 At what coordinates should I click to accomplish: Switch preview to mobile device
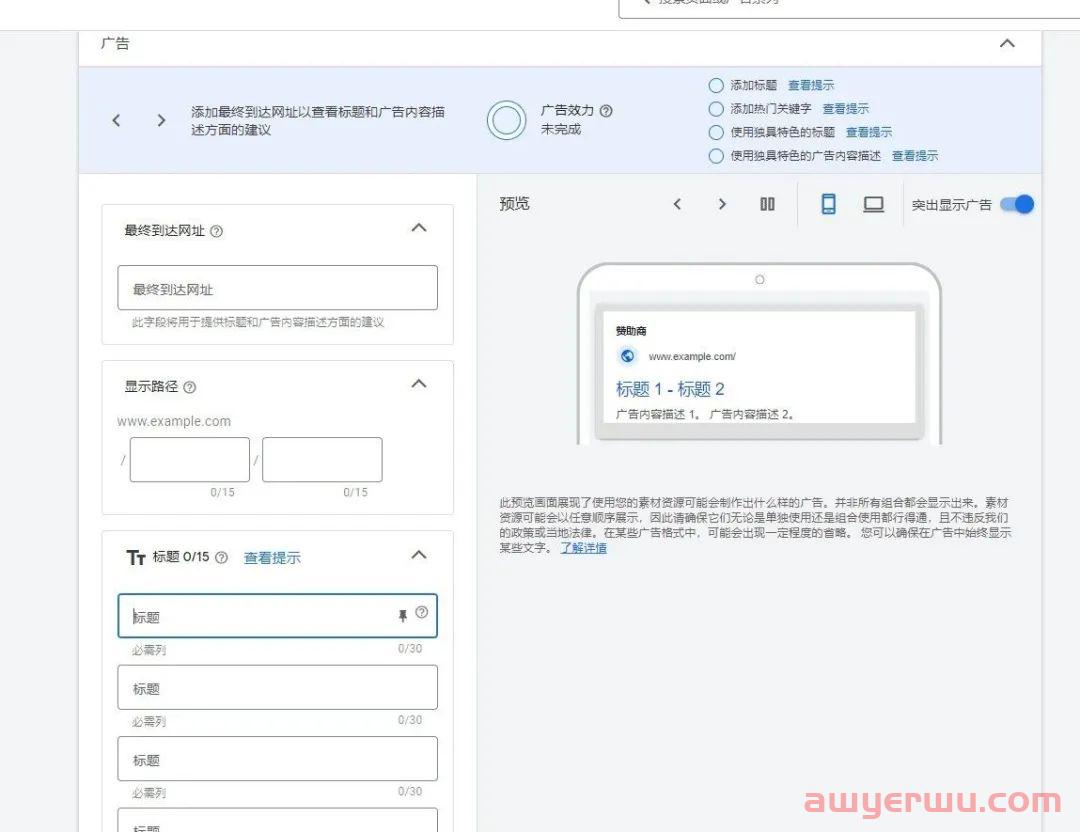click(829, 204)
